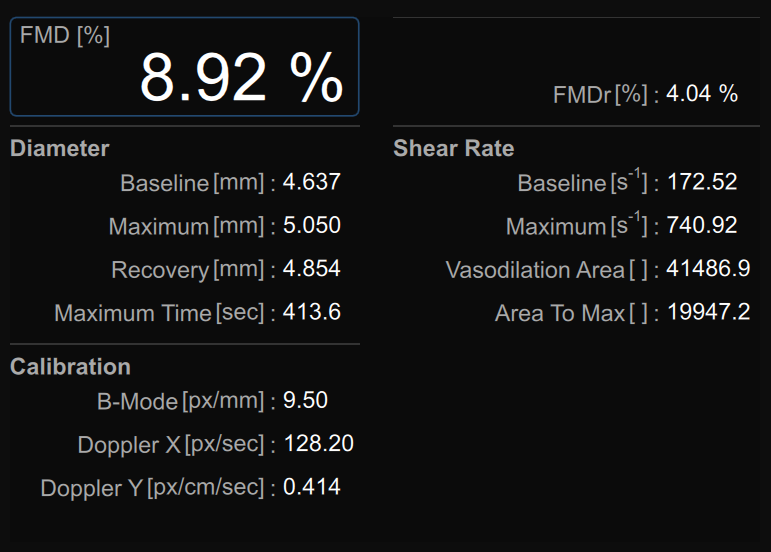This screenshot has width=771, height=552.
Task: Click the shear rate Maximum value 740.92
Action: pyautogui.click(x=702, y=225)
